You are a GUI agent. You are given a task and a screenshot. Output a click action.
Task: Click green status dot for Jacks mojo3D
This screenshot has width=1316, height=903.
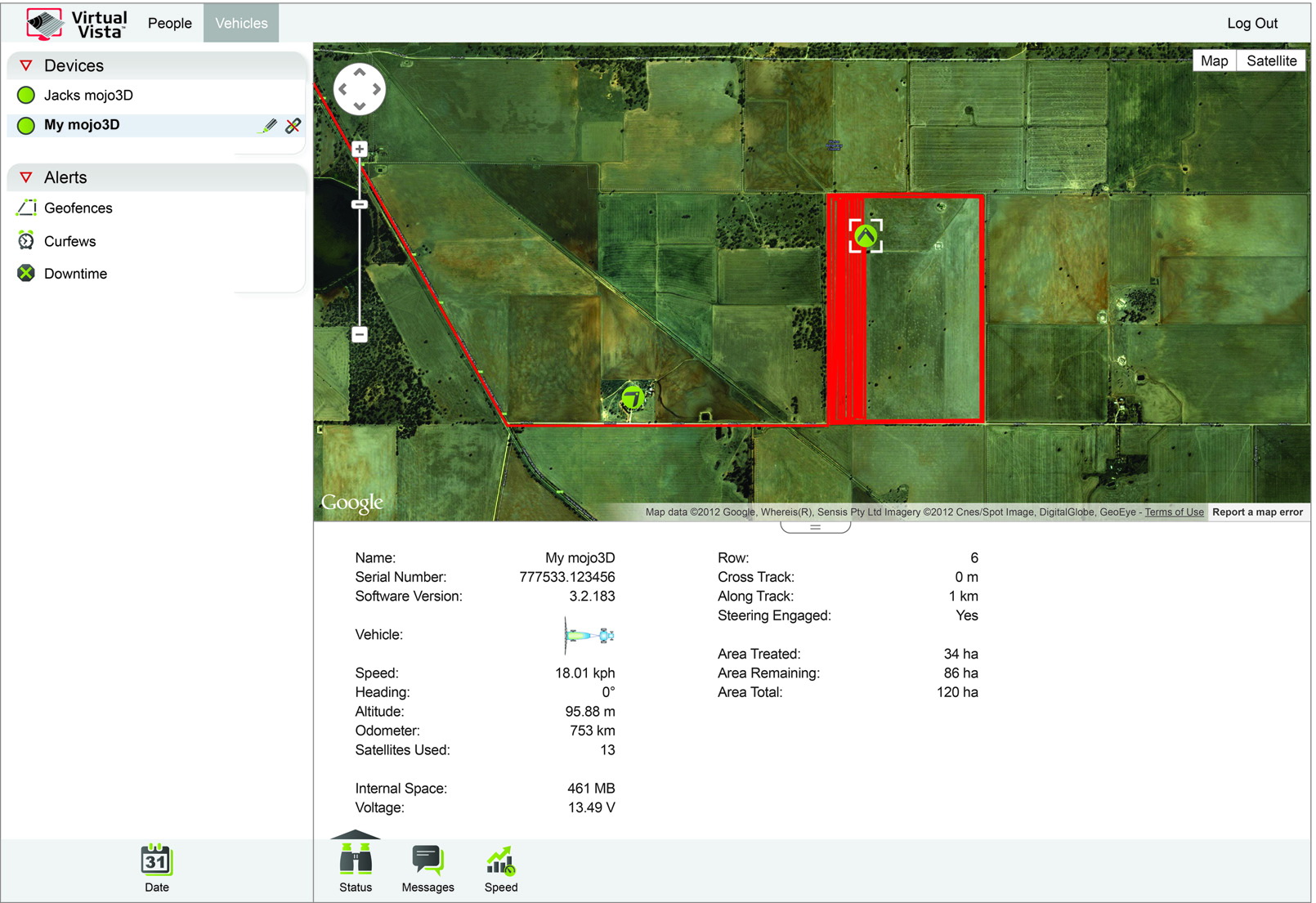(26, 96)
